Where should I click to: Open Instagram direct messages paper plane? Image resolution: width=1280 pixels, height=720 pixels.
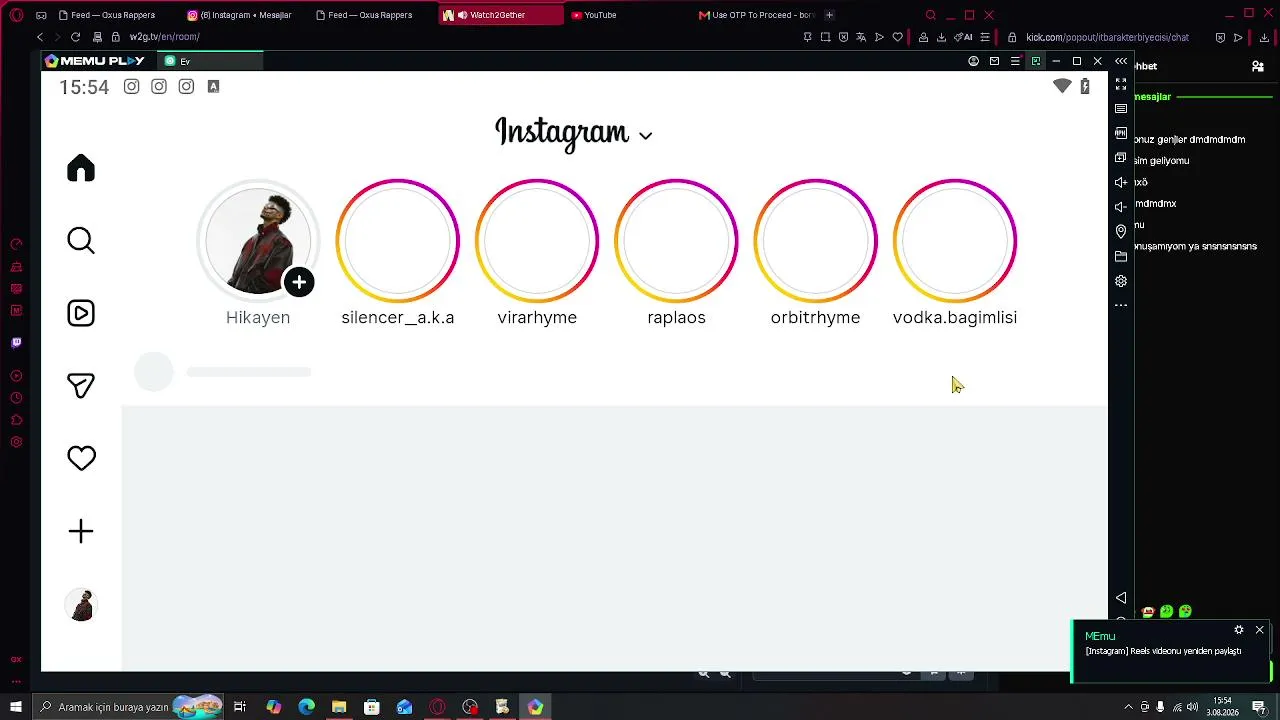(x=81, y=386)
